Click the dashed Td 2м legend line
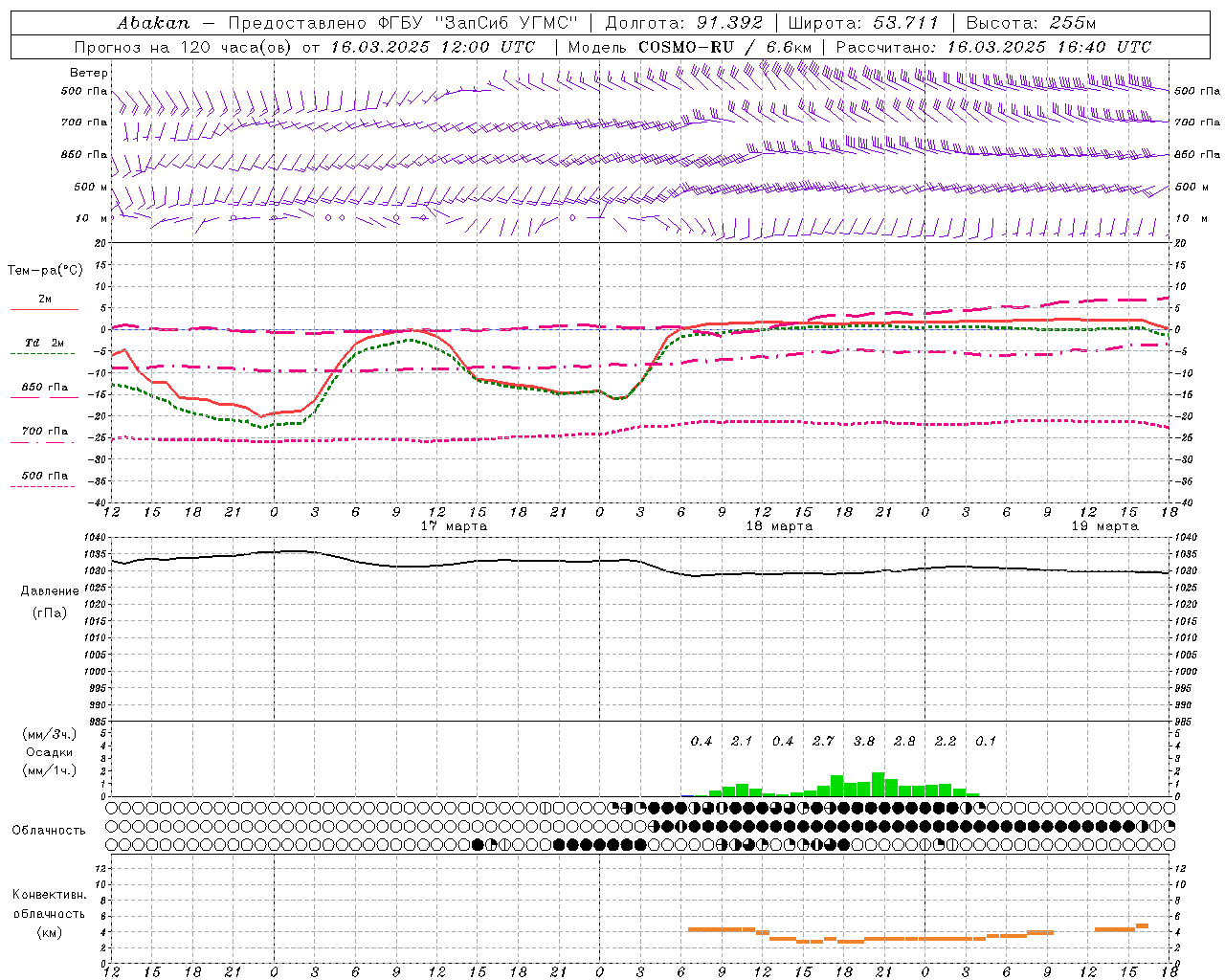Screen dimensions: 1225x980 pos(42,354)
